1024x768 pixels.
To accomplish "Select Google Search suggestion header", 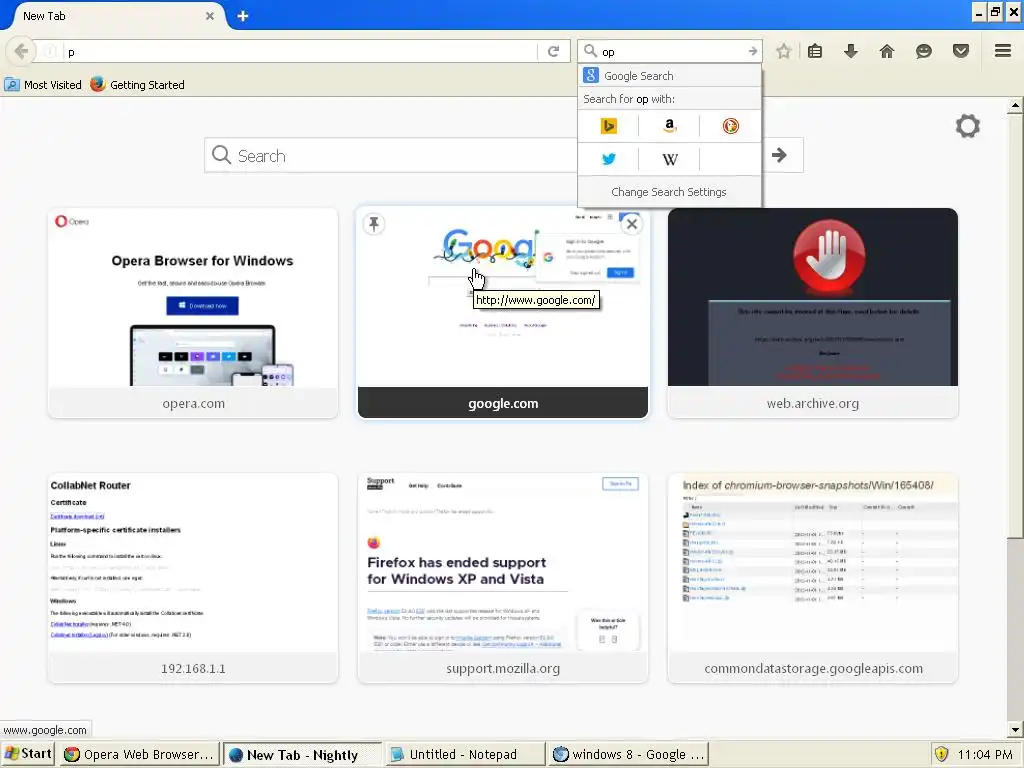I will [669, 76].
